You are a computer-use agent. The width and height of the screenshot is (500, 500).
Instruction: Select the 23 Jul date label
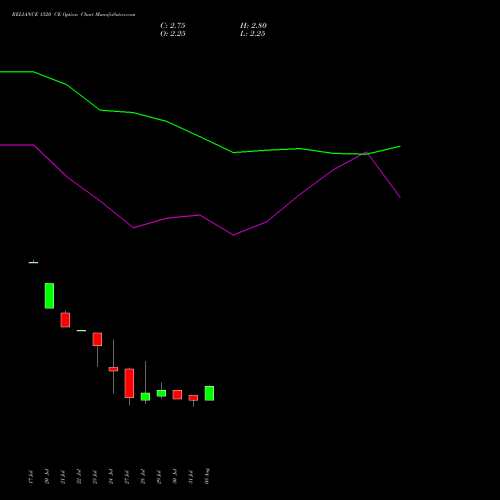tap(95, 477)
